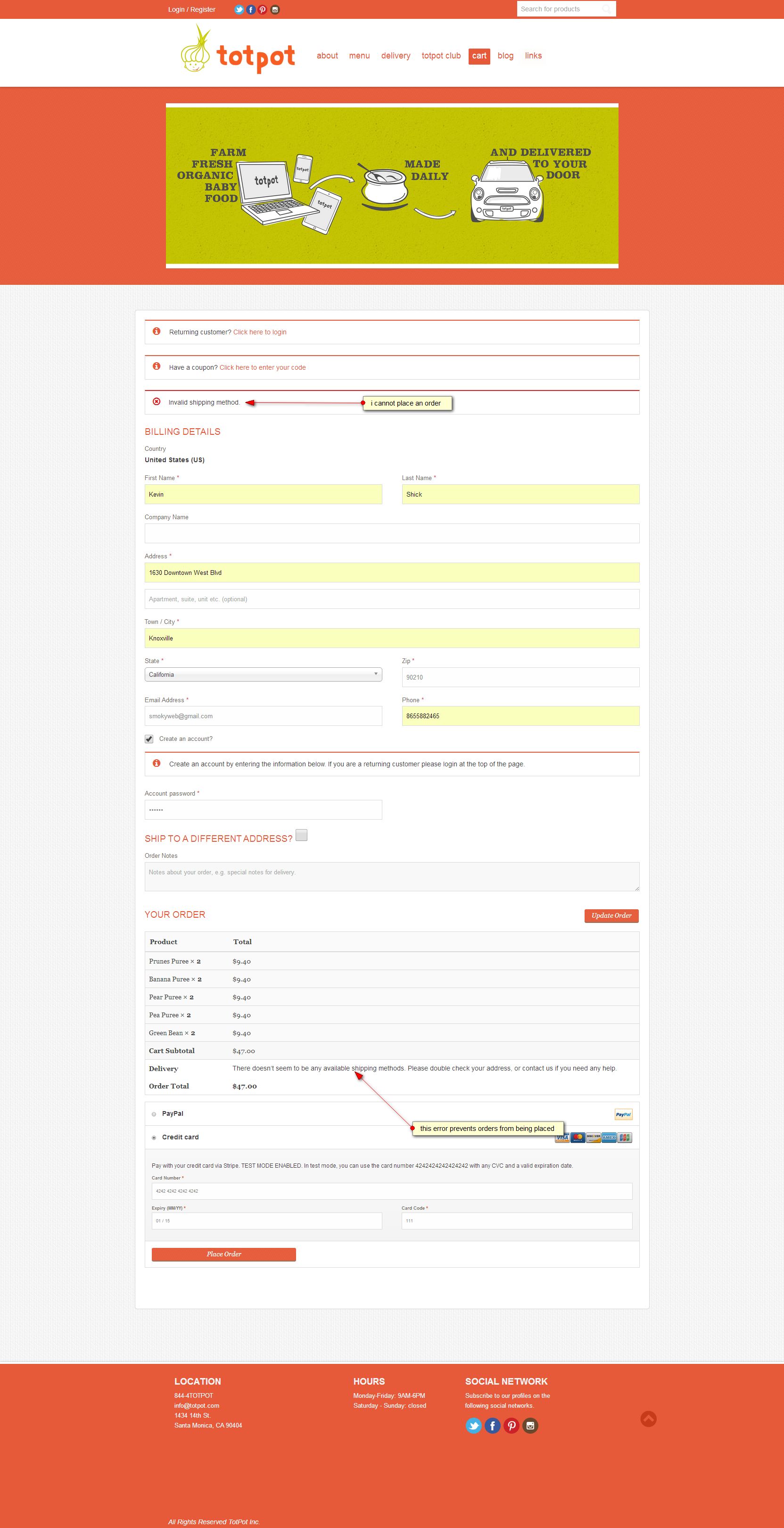Select the Credit card payment option
The width and height of the screenshot is (784, 1528).
click(154, 1138)
